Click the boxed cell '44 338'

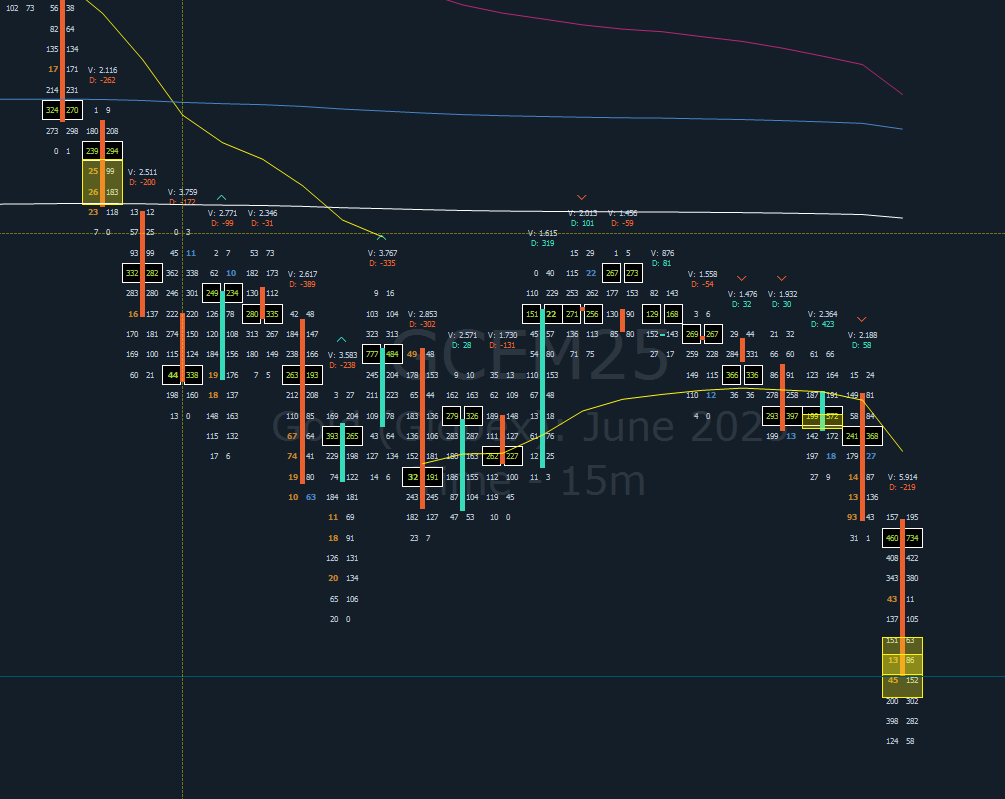[x=183, y=375]
